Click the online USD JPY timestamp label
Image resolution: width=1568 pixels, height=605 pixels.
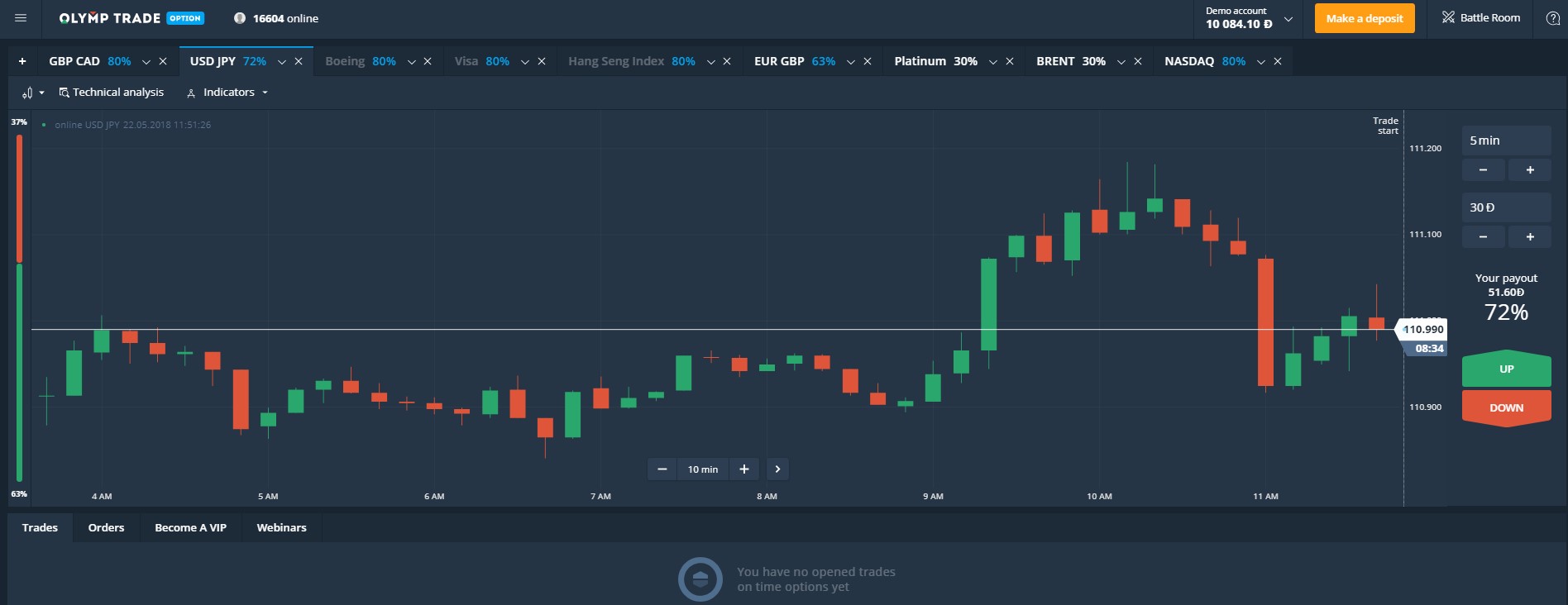point(132,125)
